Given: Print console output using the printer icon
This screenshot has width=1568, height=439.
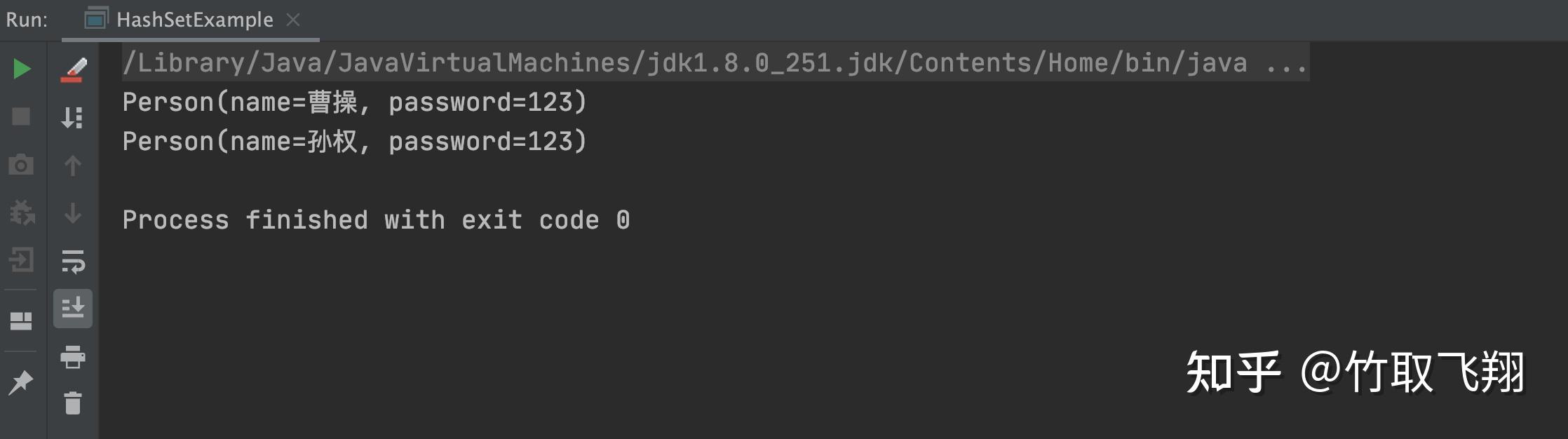Looking at the screenshot, I should (73, 357).
